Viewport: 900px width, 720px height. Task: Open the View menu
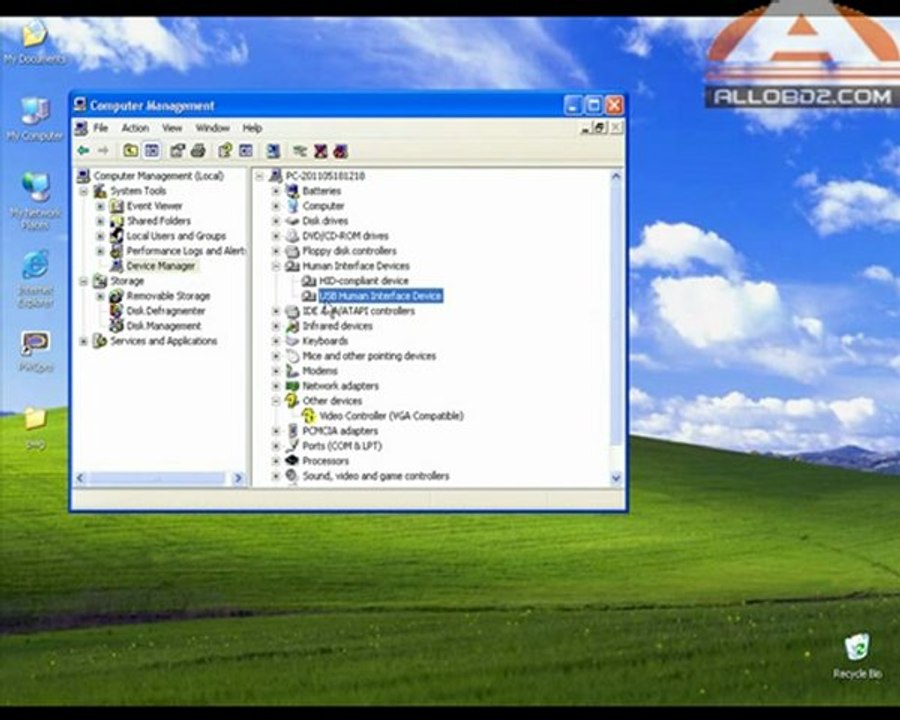tap(172, 128)
